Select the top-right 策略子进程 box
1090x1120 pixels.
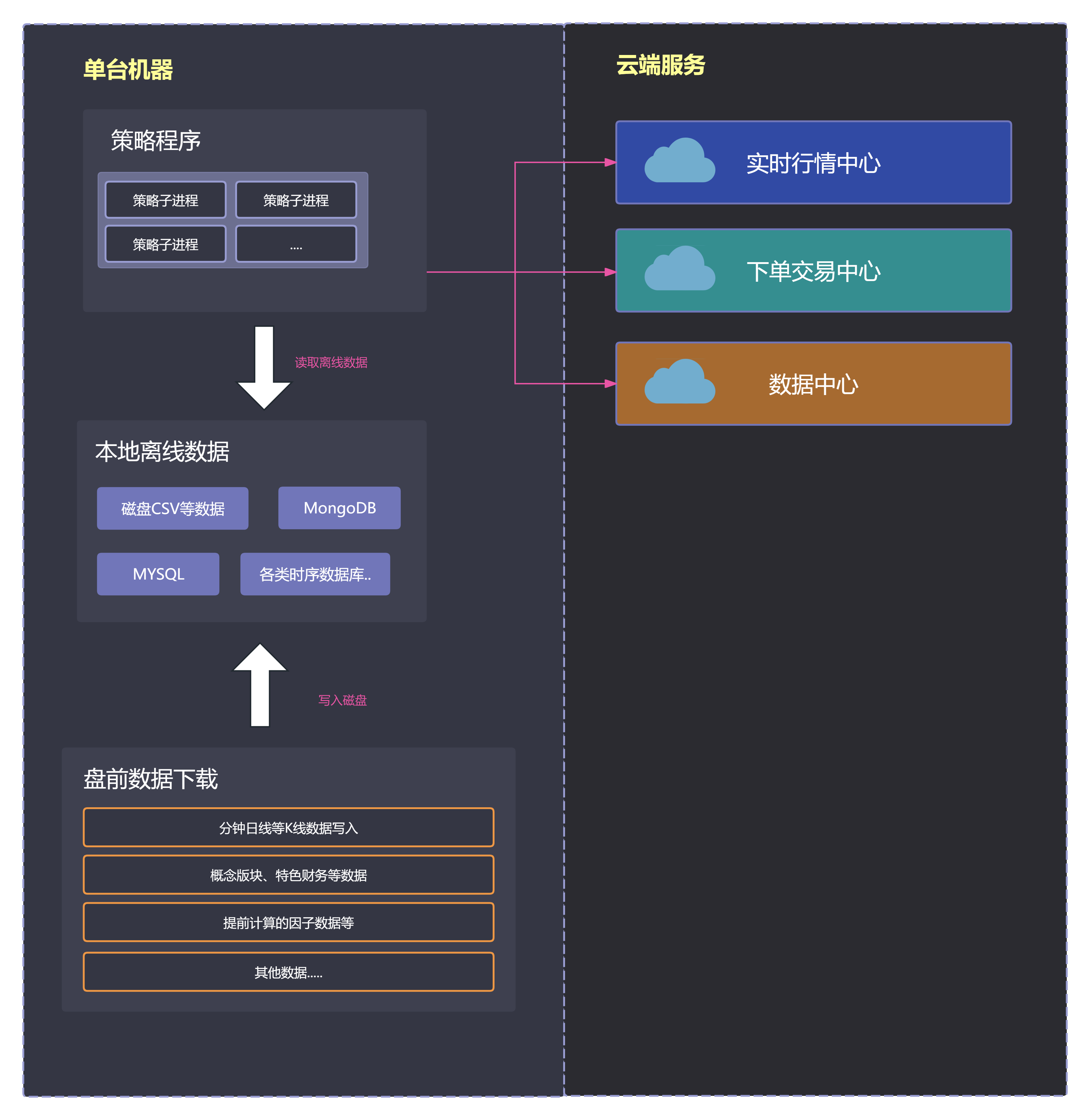[x=296, y=200]
